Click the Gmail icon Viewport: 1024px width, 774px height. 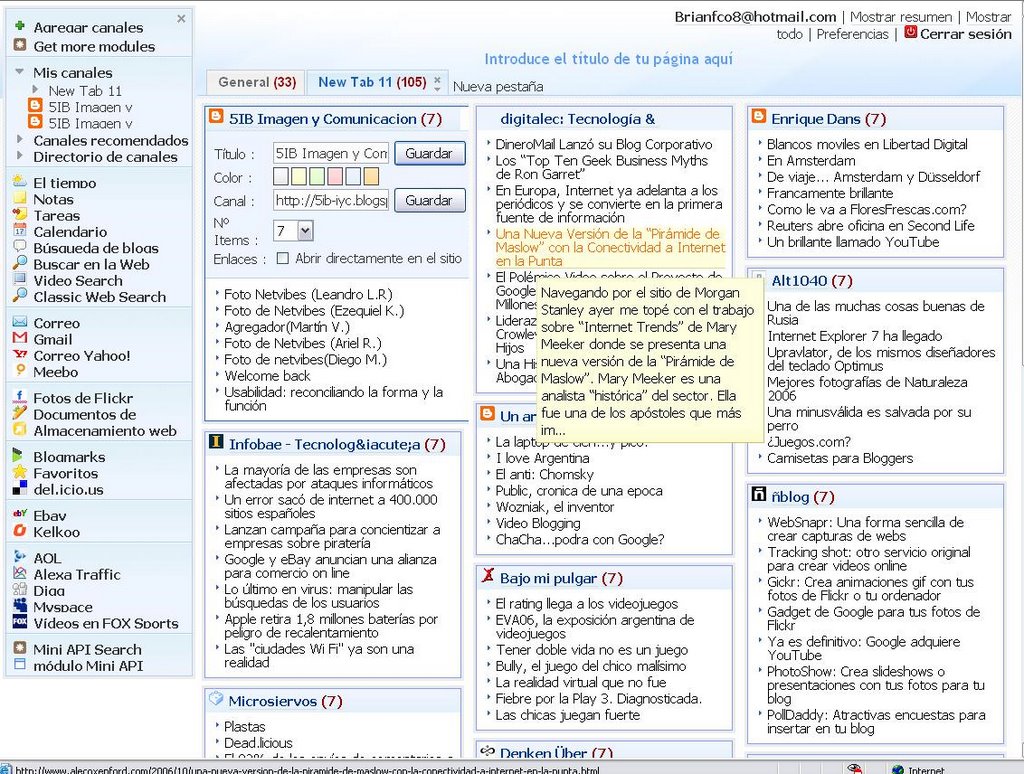coord(20,338)
